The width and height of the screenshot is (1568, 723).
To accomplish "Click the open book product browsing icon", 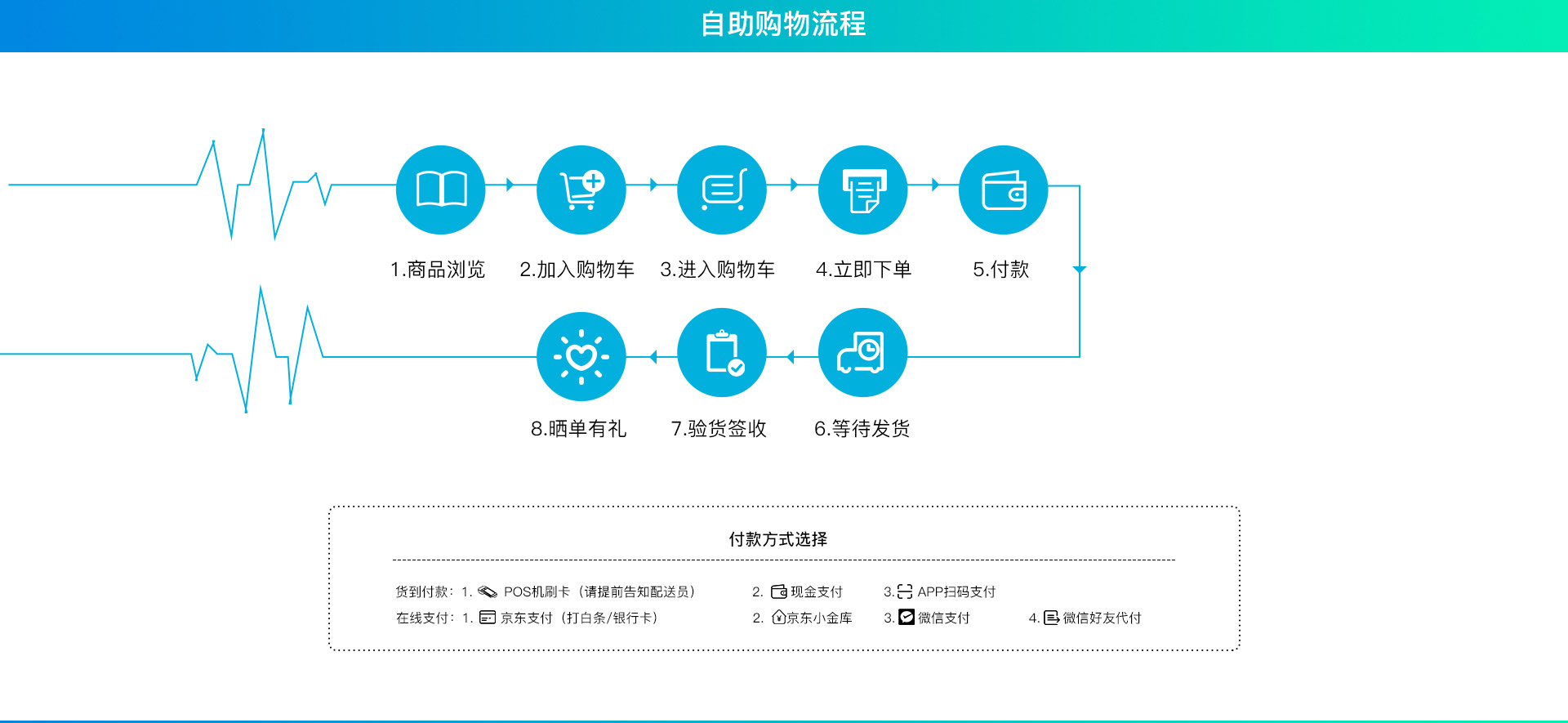I will 441,190.
